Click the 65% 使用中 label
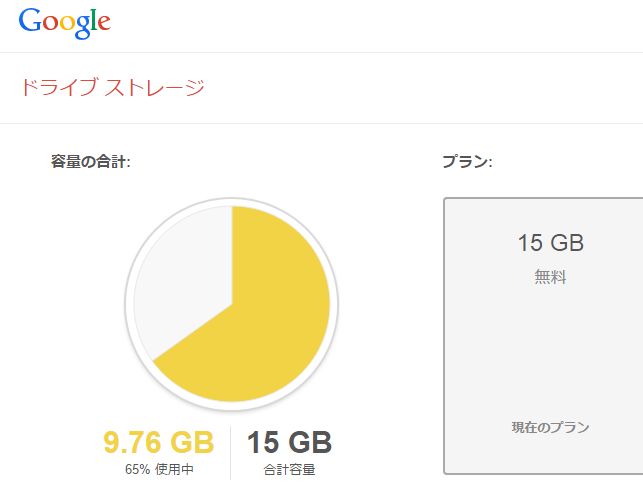The width and height of the screenshot is (643, 491). coord(159,469)
